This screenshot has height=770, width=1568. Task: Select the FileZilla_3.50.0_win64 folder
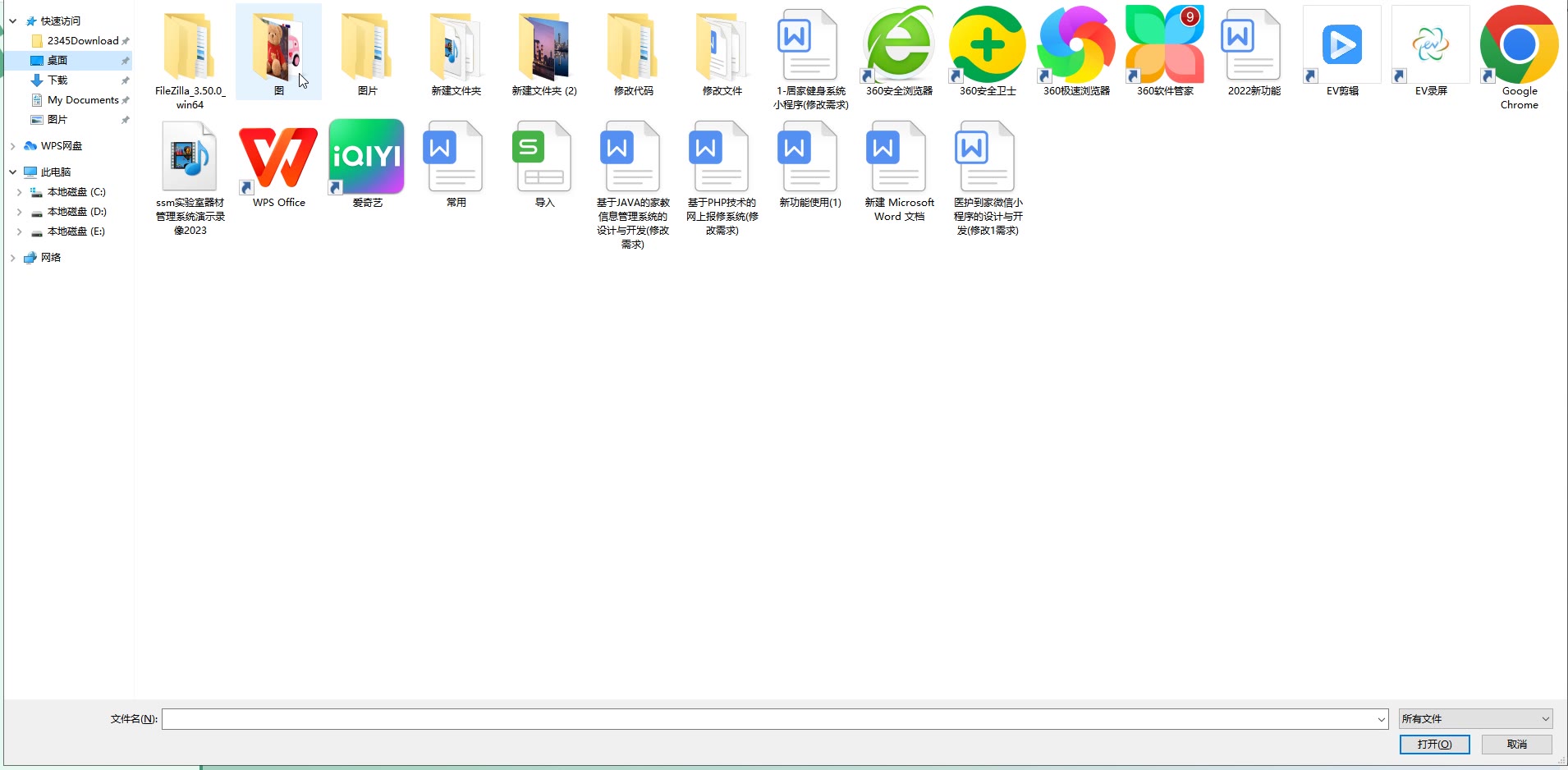[190, 57]
